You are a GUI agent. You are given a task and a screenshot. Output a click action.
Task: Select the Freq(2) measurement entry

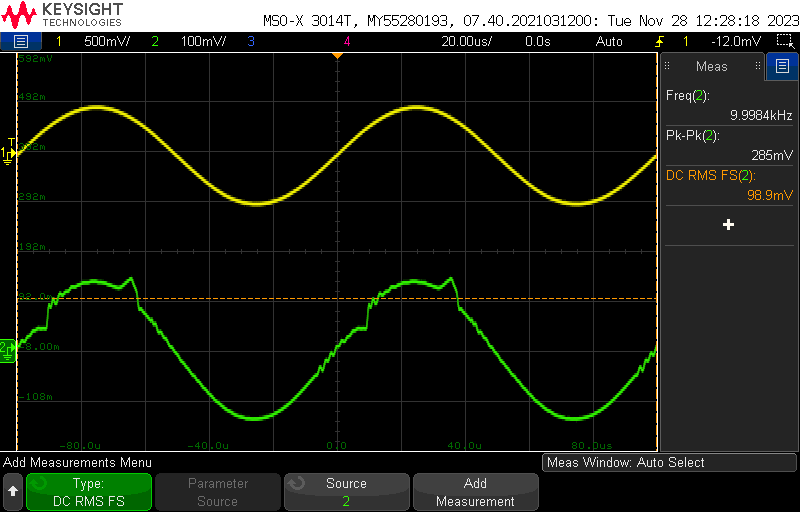(728, 105)
